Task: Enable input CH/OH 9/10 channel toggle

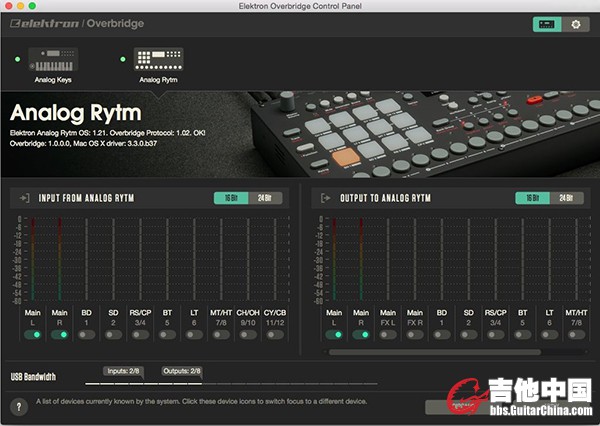Action: (x=248, y=335)
